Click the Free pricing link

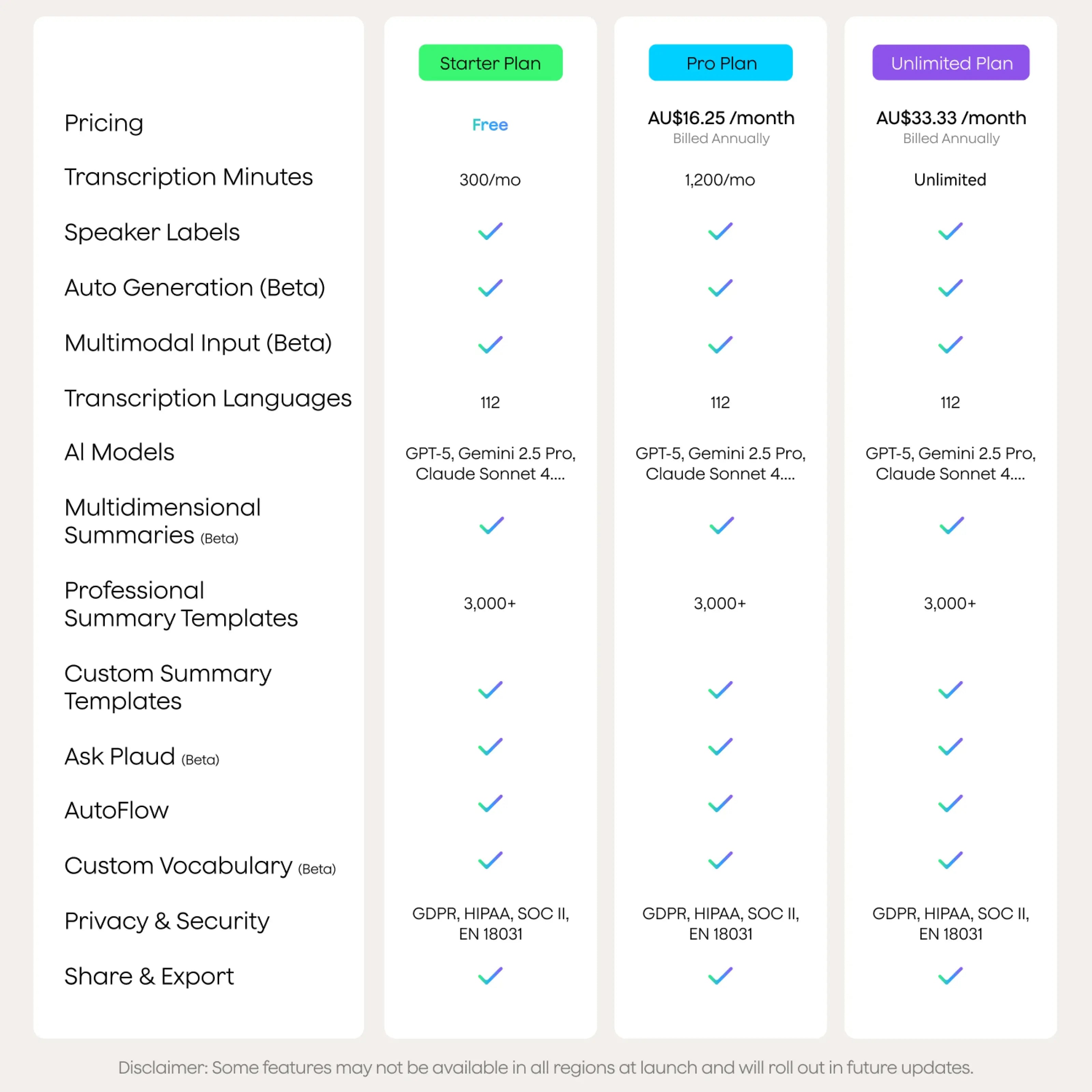pyautogui.click(x=490, y=124)
